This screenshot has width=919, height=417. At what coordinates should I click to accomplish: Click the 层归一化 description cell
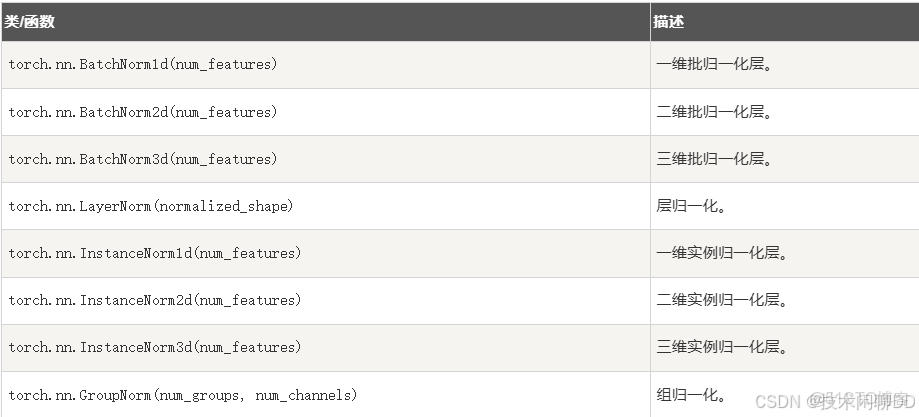point(691,206)
